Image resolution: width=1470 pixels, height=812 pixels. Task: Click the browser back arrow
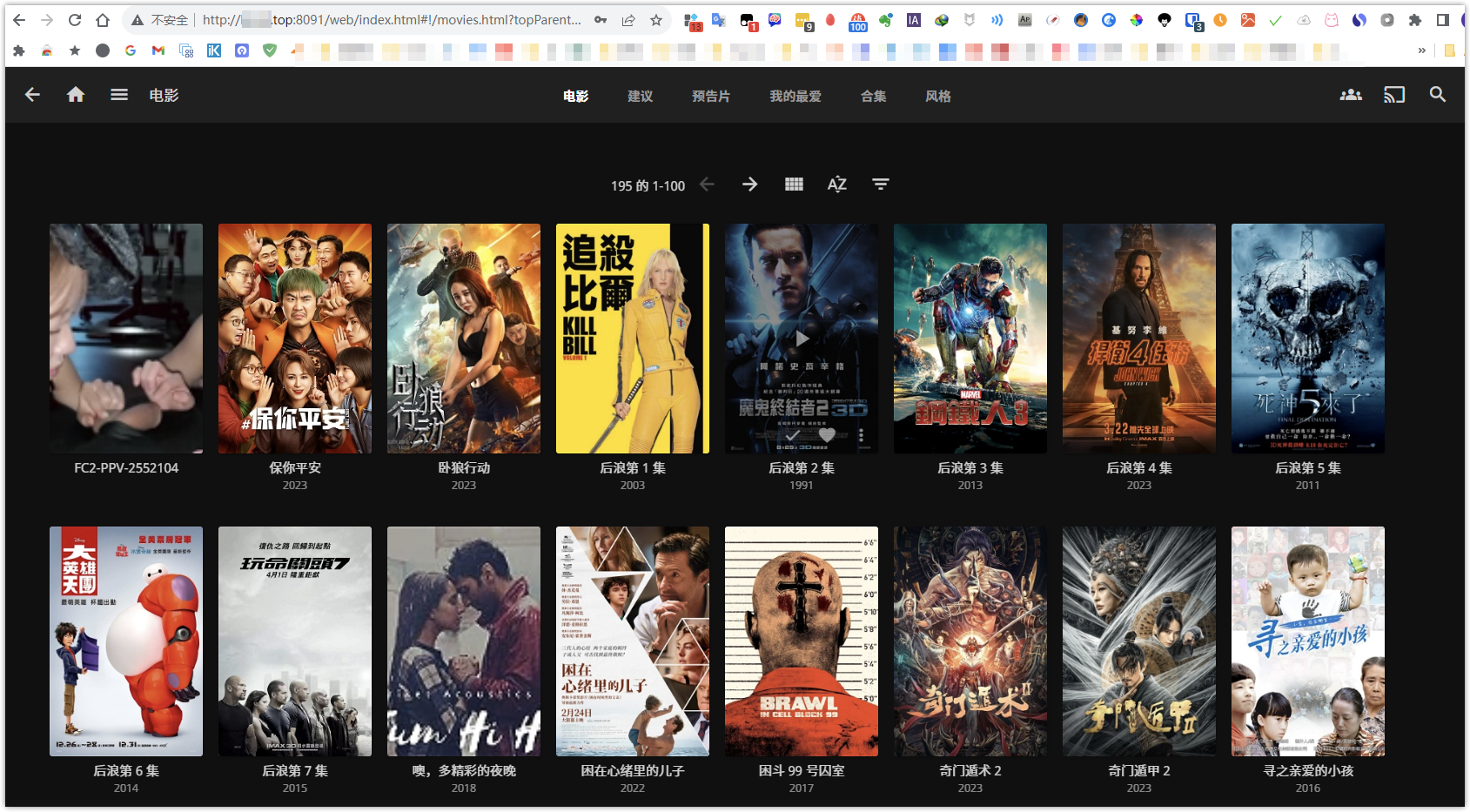tap(19, 20)
